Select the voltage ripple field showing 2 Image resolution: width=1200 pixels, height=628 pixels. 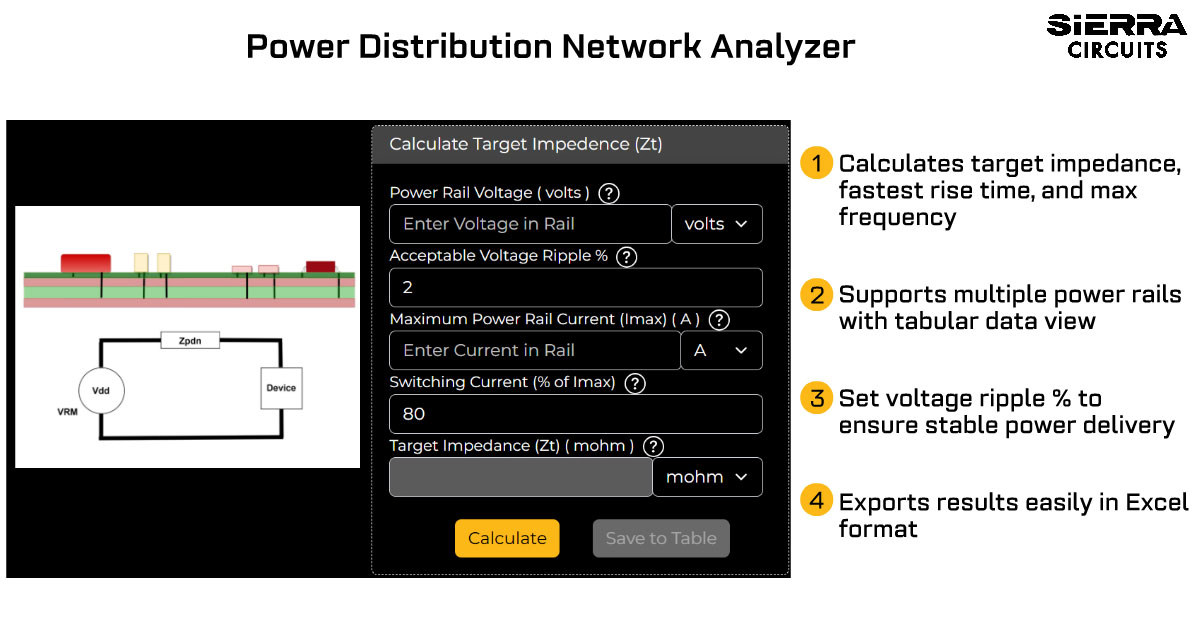tap(575, 287)
